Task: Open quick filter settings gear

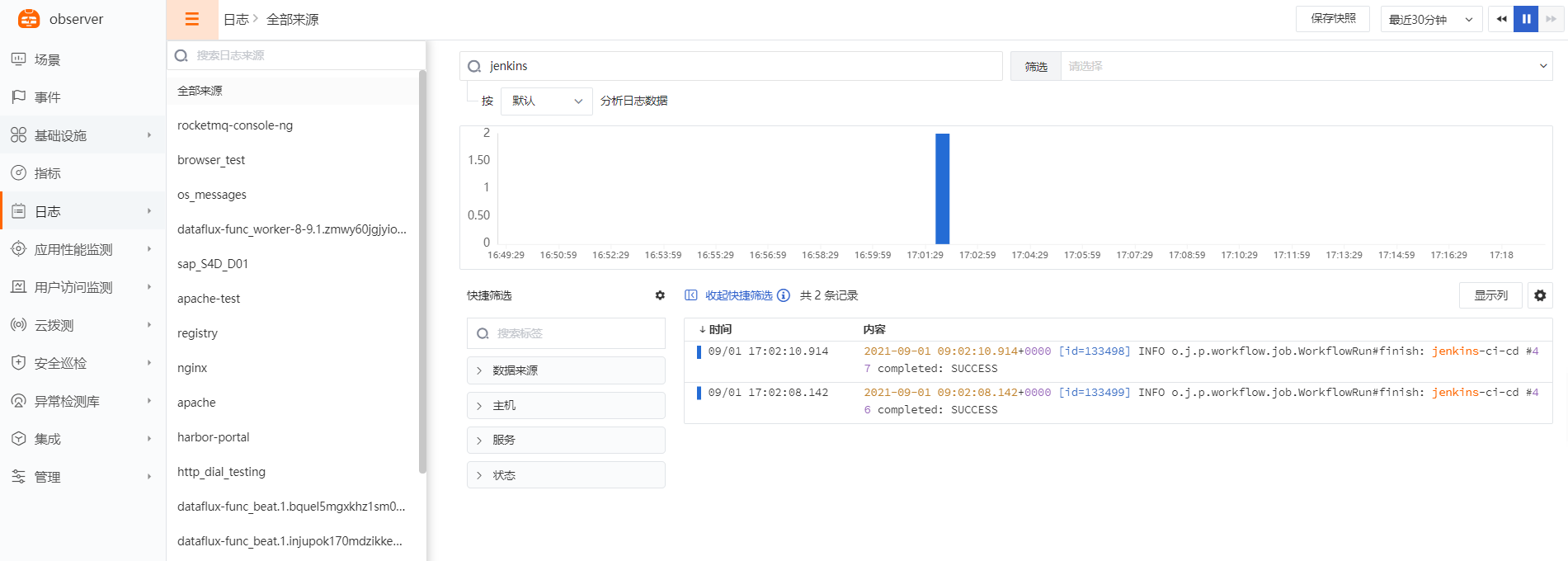Action: point(660,295)
